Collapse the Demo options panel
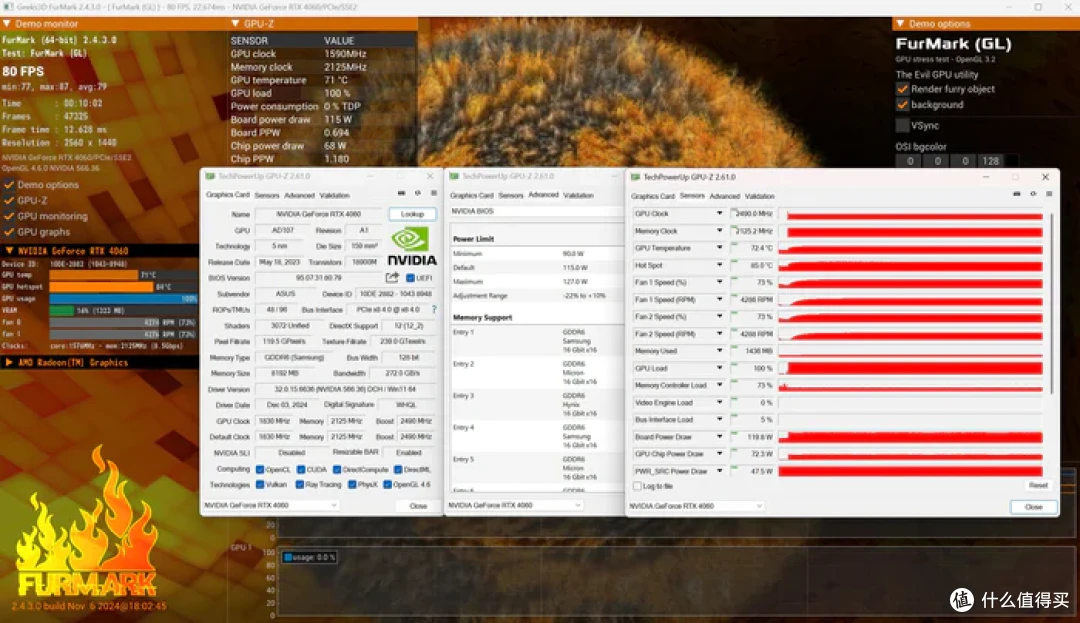This screenshot has height=623, width=1080. pyautogui.click(x=900, y=23)
